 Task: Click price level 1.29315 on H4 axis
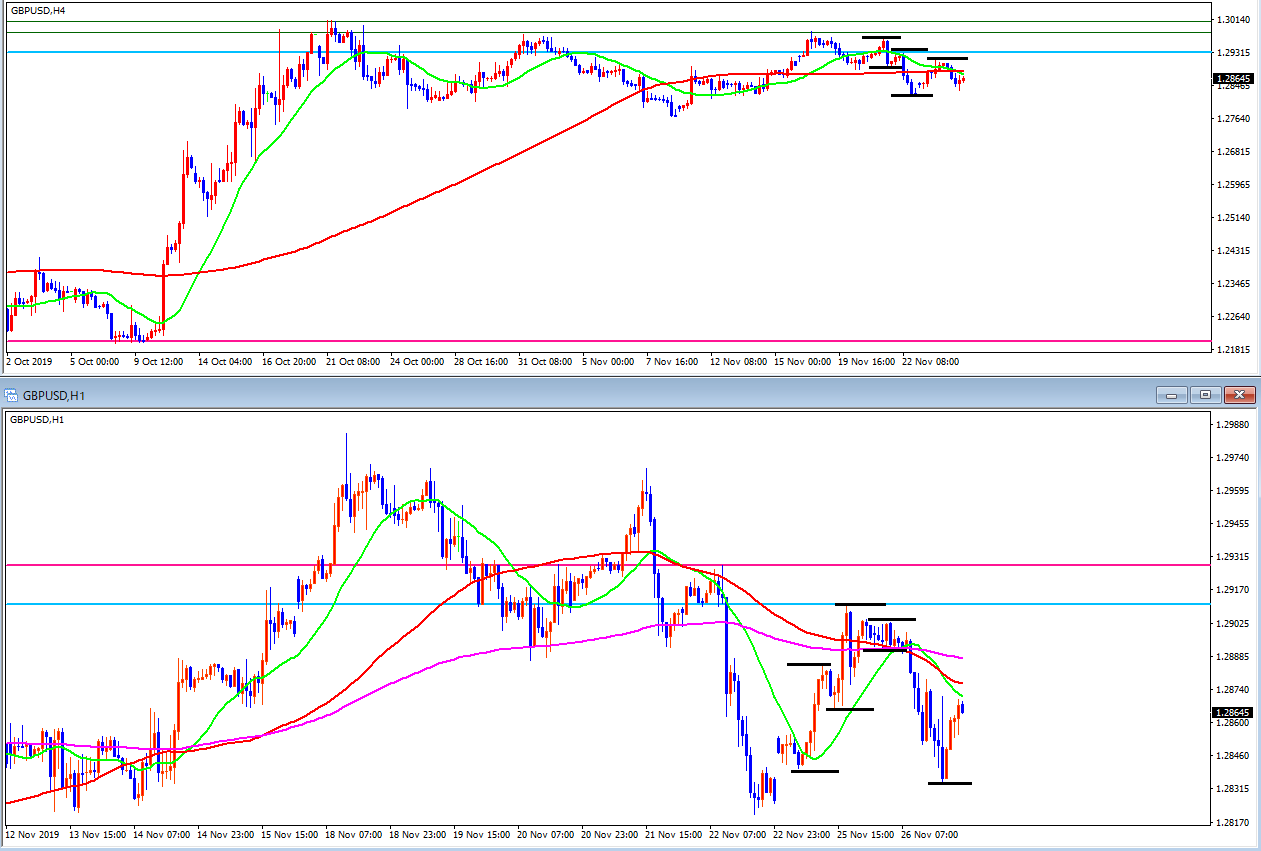[1231, 52]
